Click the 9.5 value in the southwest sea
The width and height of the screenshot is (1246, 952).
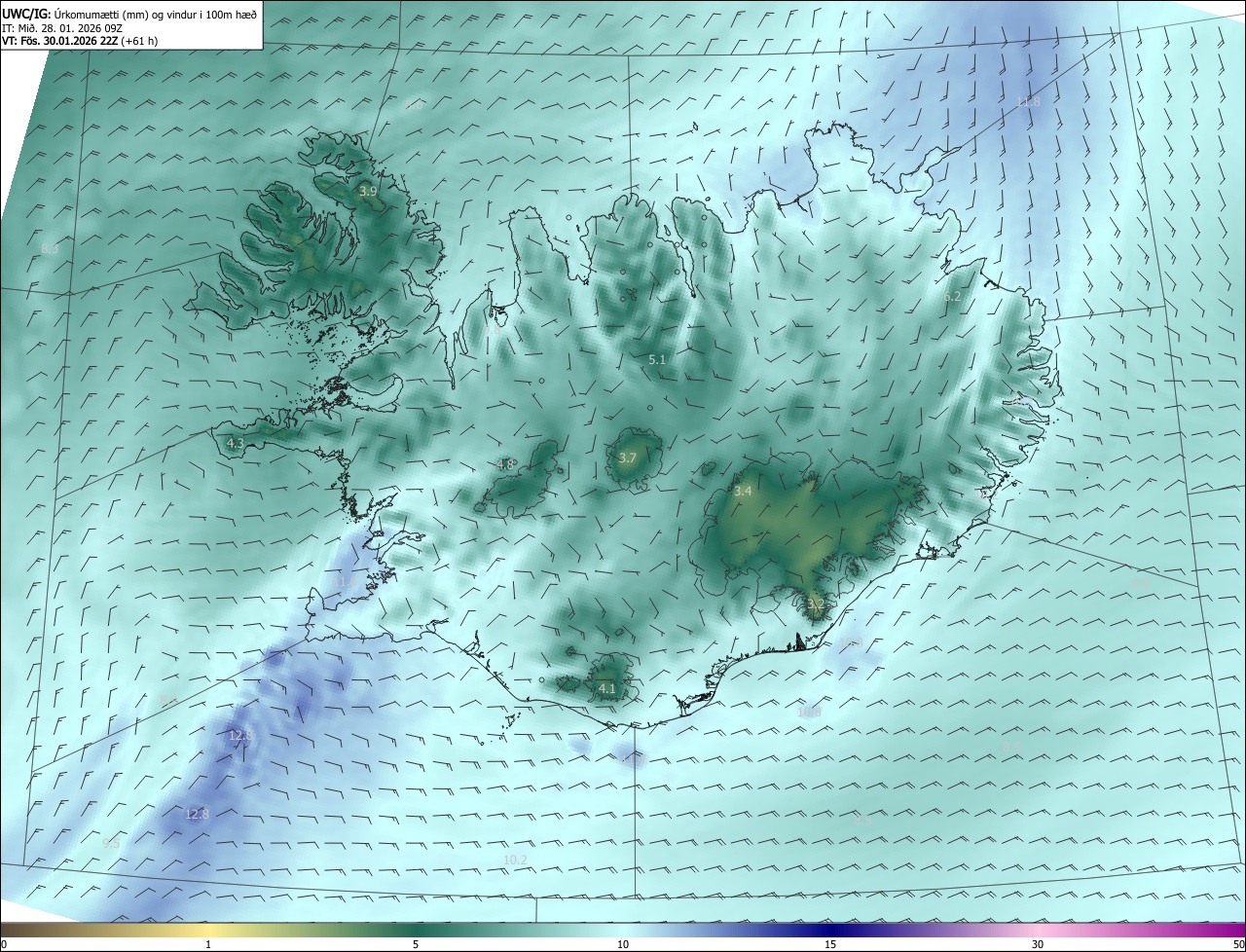click(x=111, y=843)
